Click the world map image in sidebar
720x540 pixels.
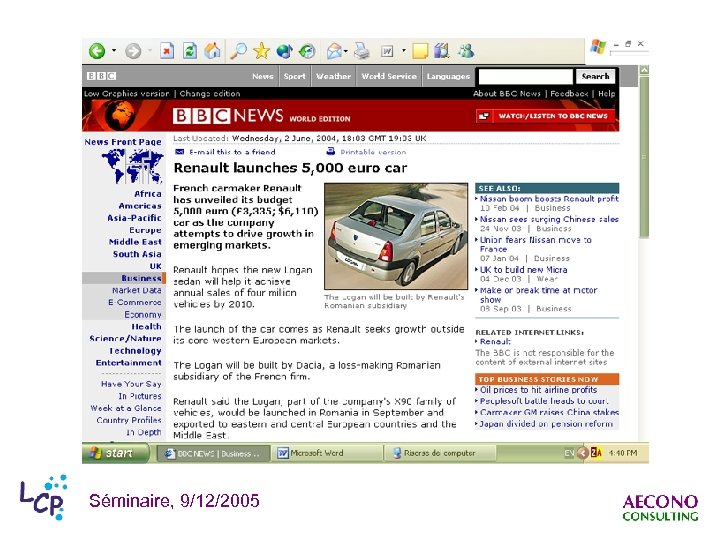[x=132, y=167]
